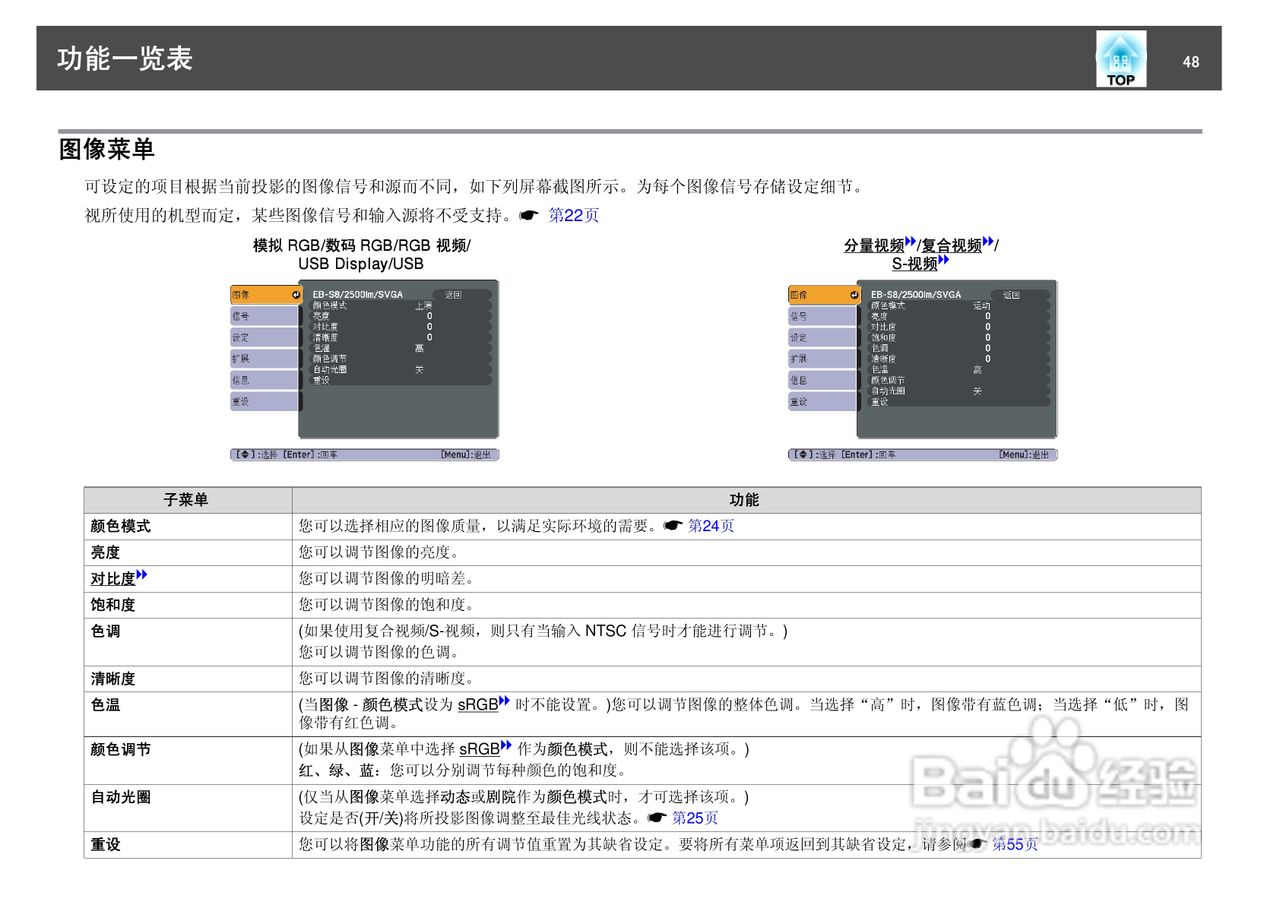Image resolution: width=1280 pixels, height=905 pixels.
Task: Select 设定 tab in the RGB menu screenshot
Action: (265, 337)
